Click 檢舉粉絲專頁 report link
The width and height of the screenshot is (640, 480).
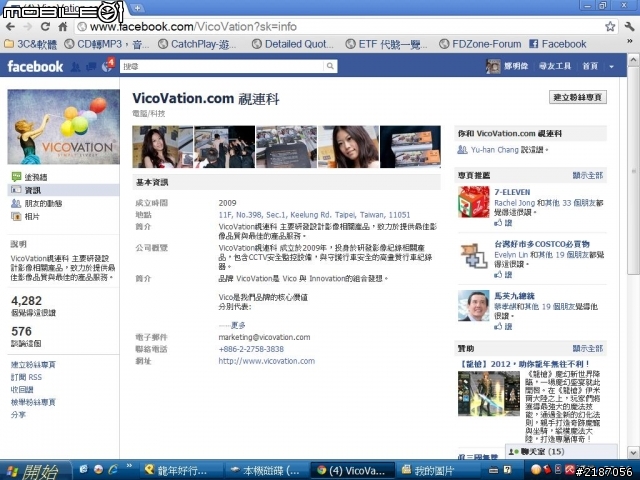tap(33, 402)
